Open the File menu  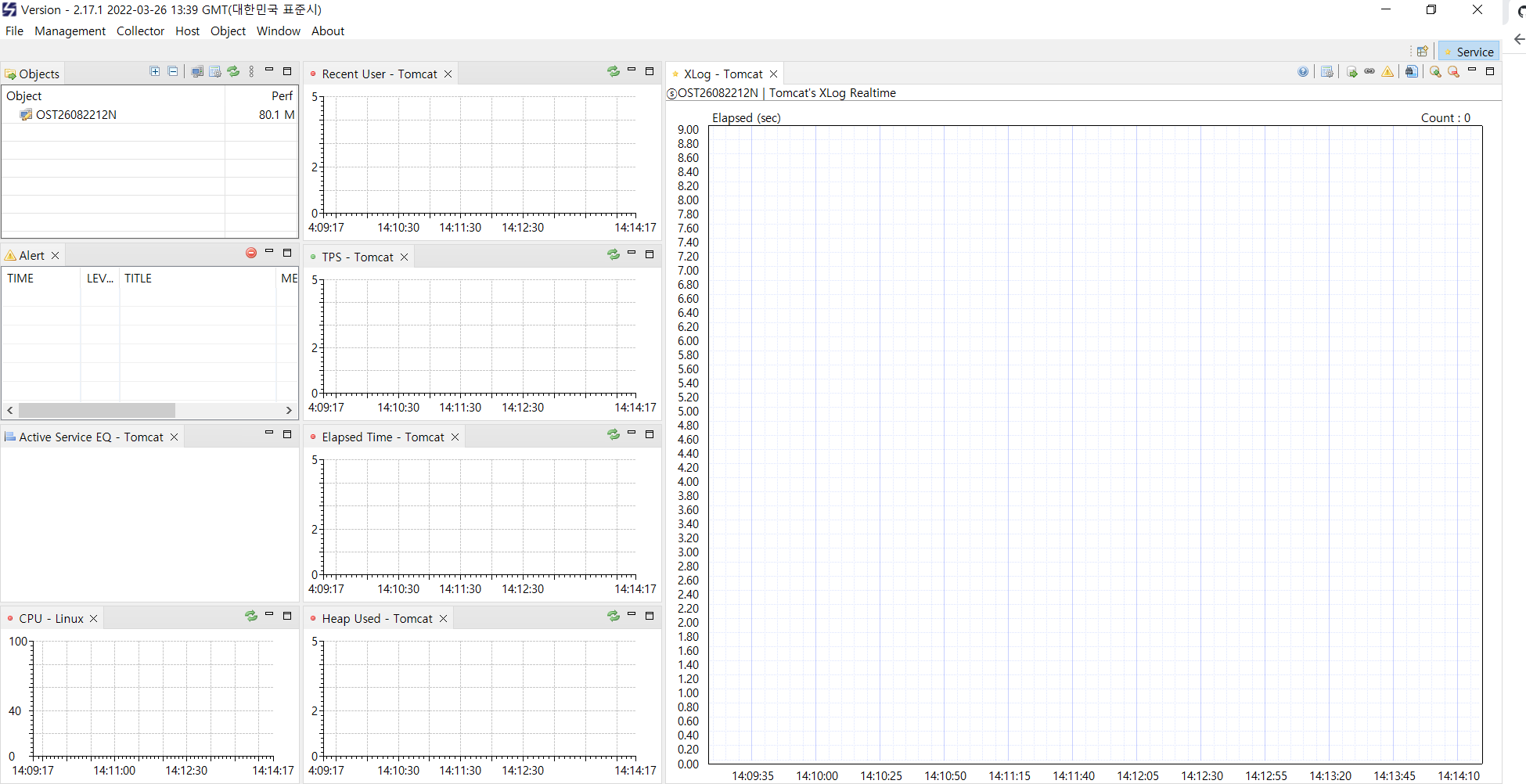click(x=15, y=31)
